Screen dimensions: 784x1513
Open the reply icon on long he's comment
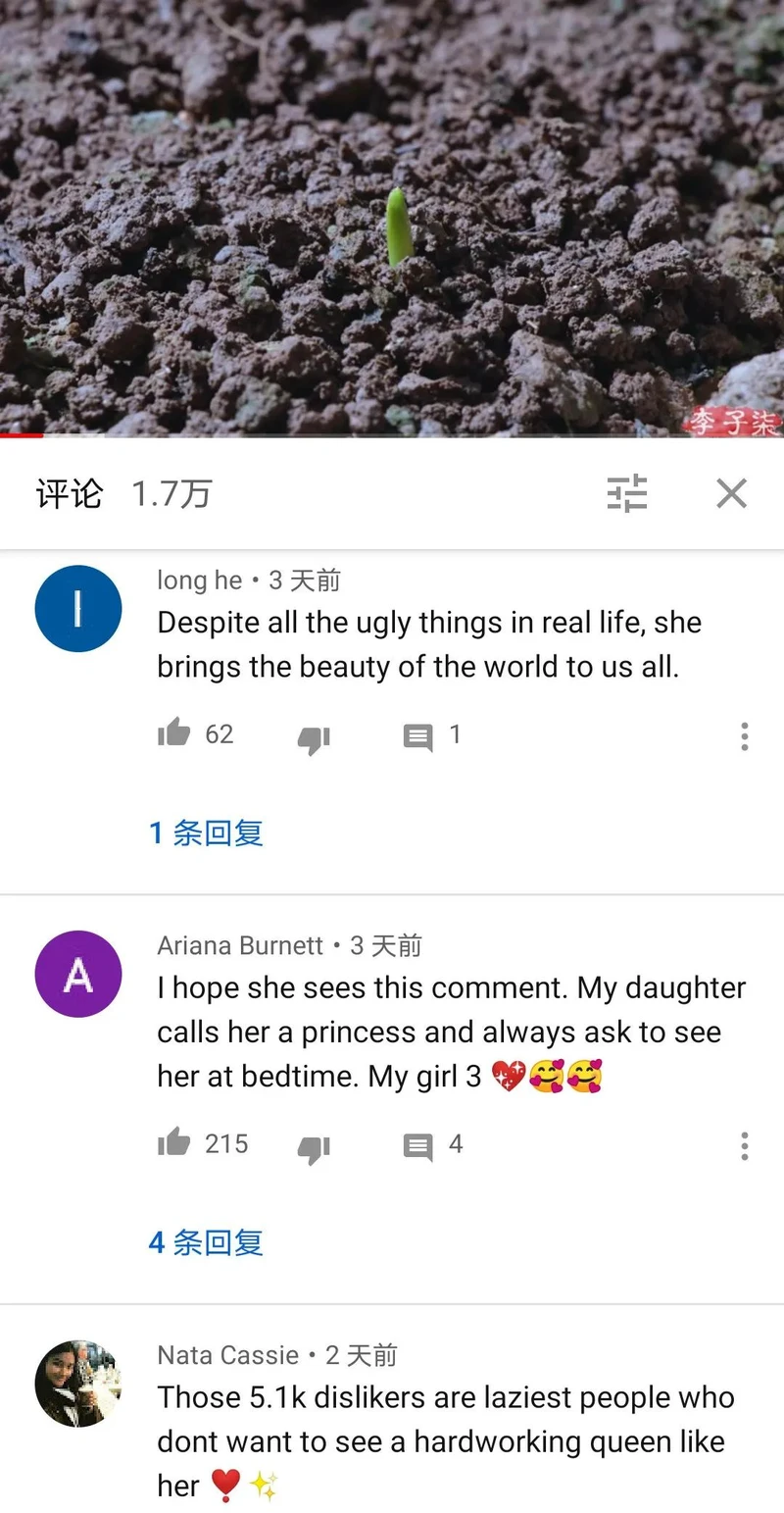(x=418, y=737)
